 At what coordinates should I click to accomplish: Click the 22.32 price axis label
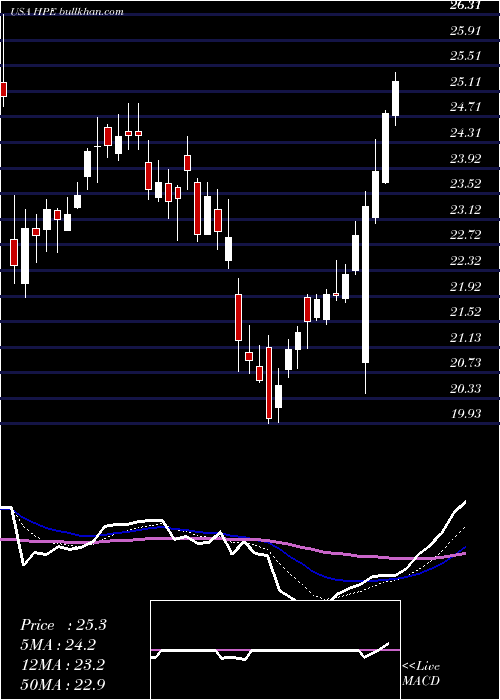[467, 261]
